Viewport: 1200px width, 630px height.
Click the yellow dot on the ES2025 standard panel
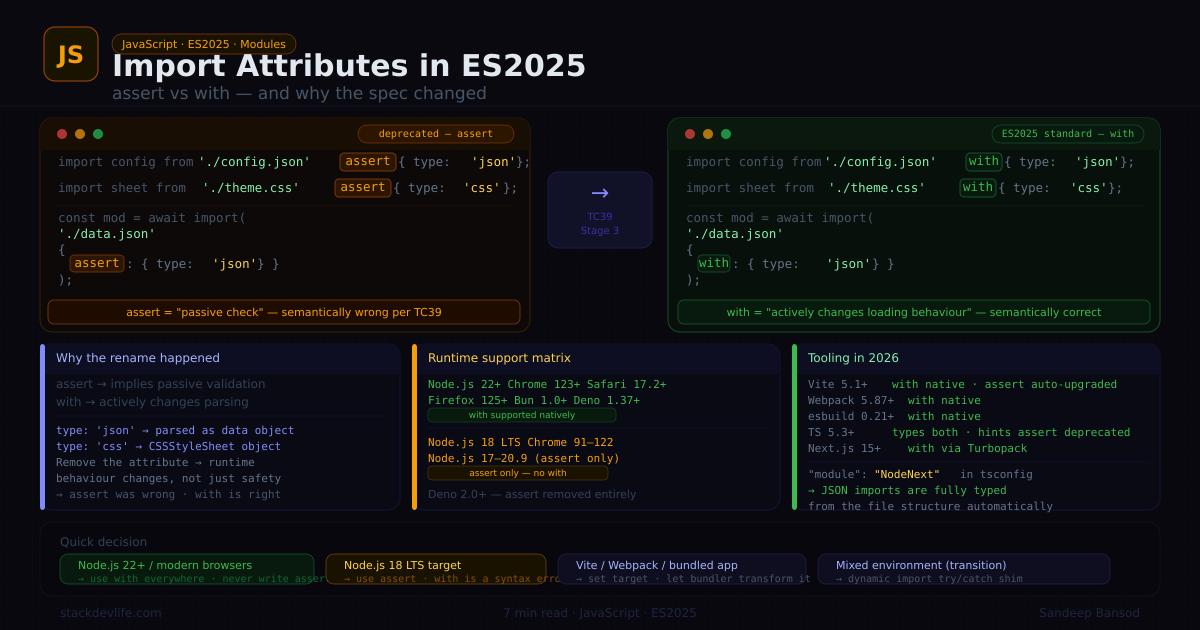tap(707, 132)
